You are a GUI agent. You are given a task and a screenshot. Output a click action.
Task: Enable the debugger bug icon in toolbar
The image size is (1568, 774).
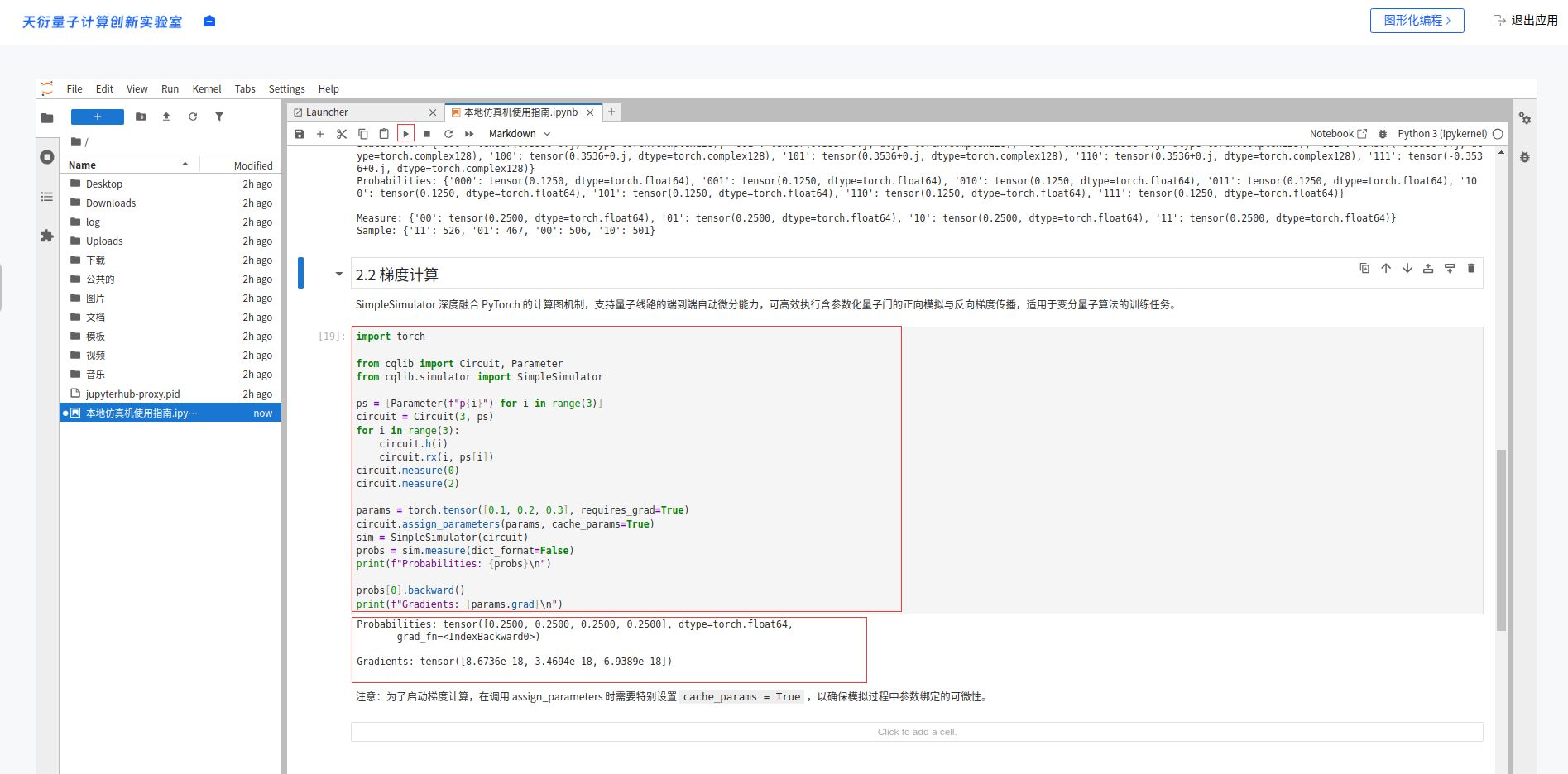1382,134
